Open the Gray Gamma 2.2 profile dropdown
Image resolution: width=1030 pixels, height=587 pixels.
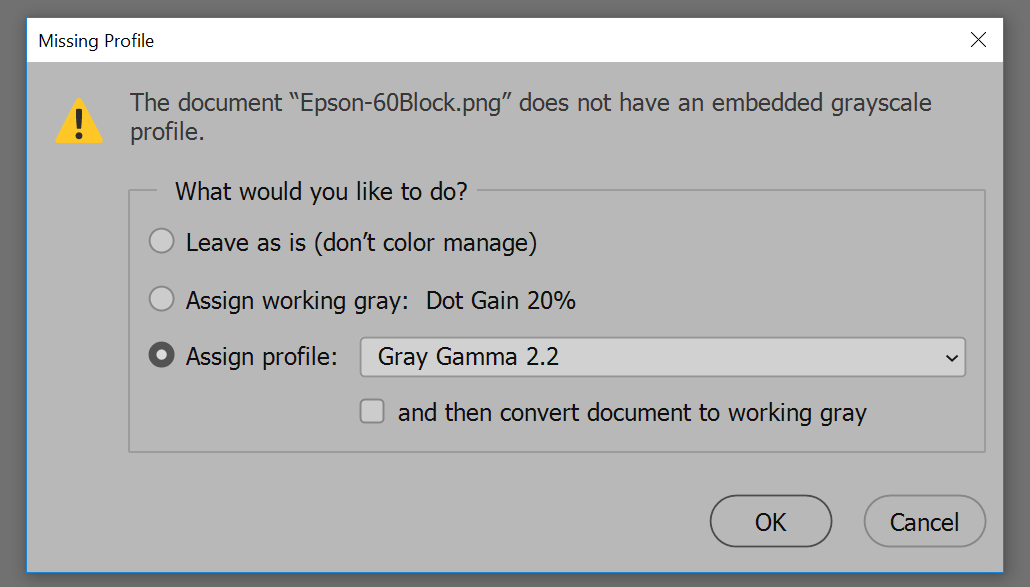point(663,357)
